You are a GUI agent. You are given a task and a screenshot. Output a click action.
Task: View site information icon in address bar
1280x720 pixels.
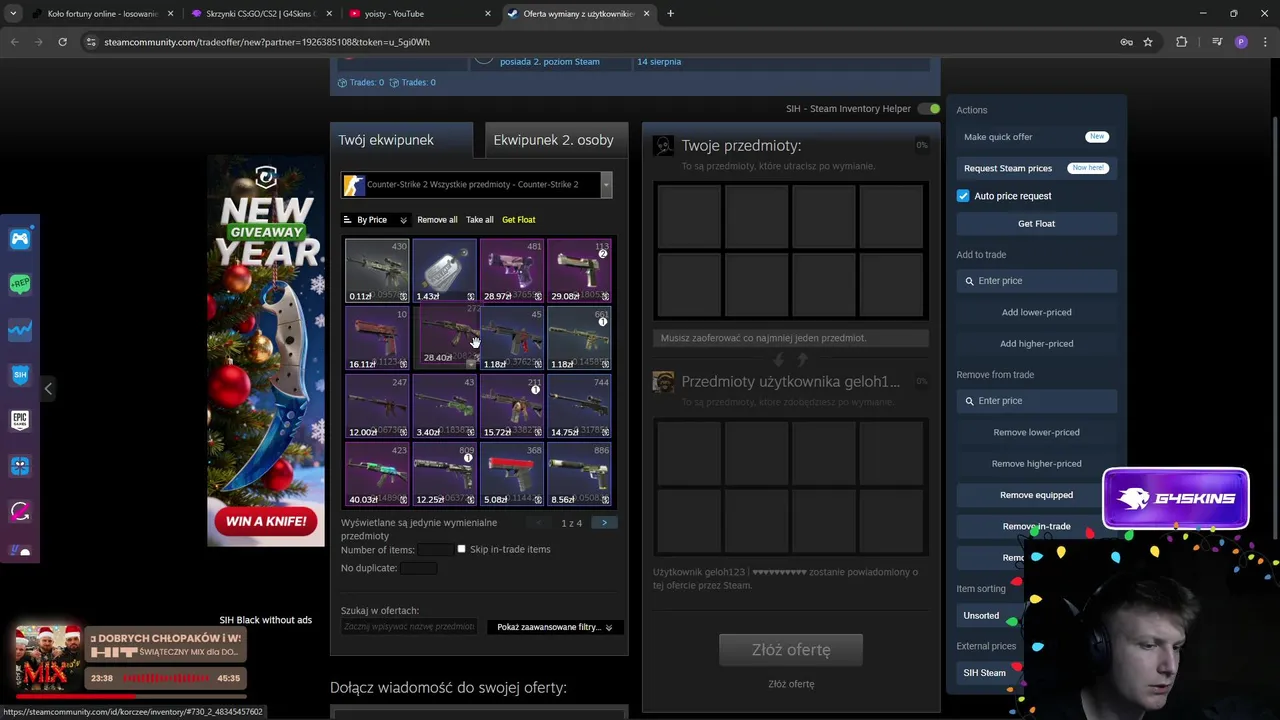click(x=91, y=42)
